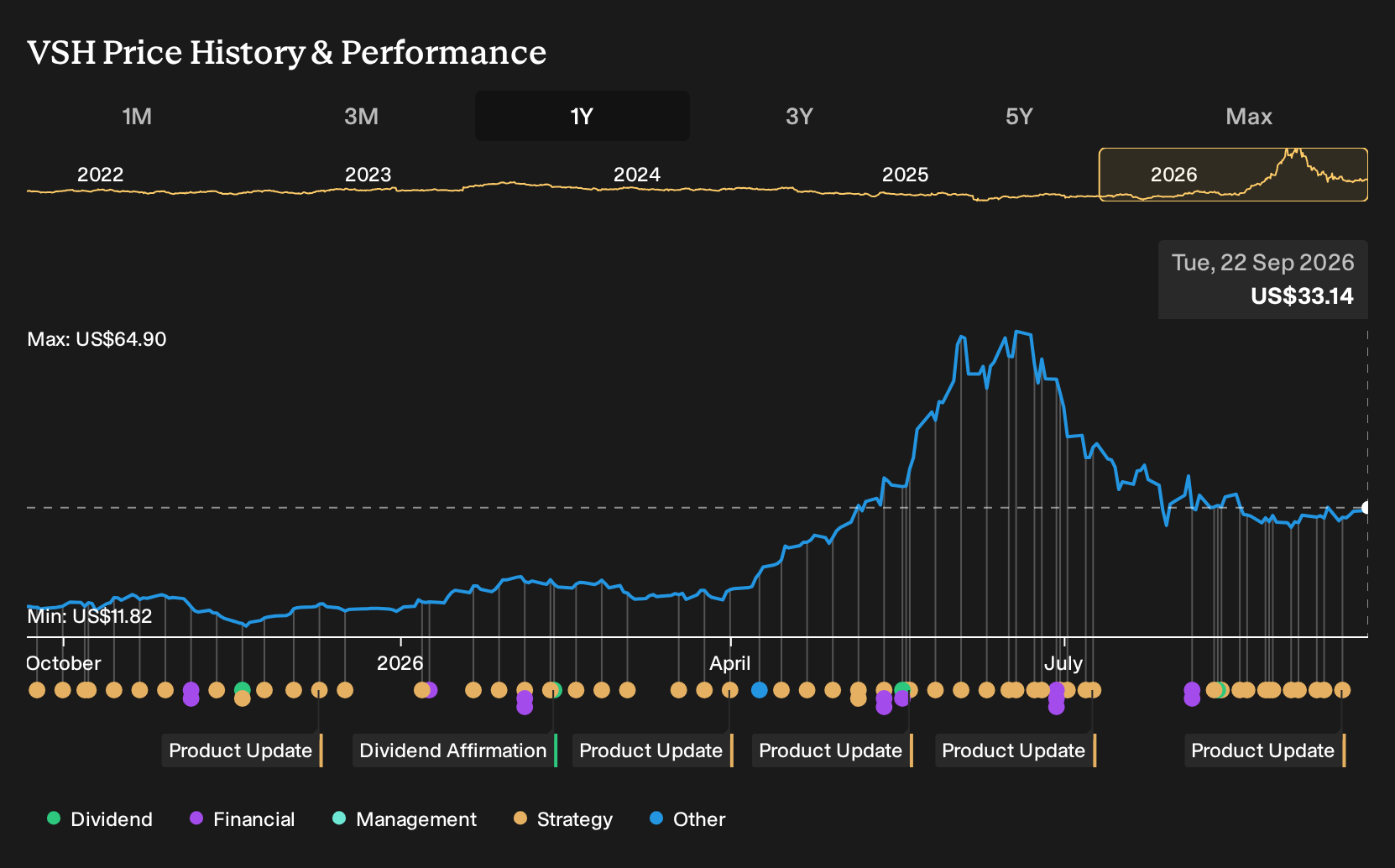Viewport: 1395px width, 868px height.
Task: Select the 3M time range tab
Action: pos(361,116)
